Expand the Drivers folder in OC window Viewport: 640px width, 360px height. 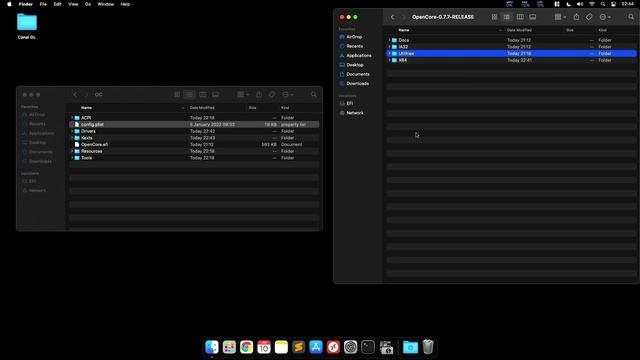[72, 131]
